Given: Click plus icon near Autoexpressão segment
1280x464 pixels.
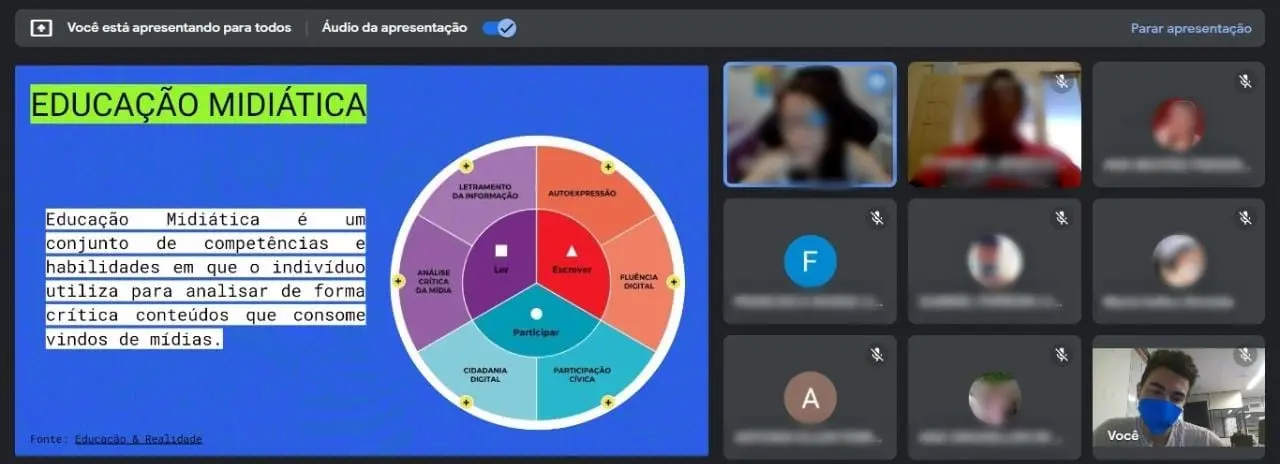Looking at the screenshot, I should coord(607,166).
